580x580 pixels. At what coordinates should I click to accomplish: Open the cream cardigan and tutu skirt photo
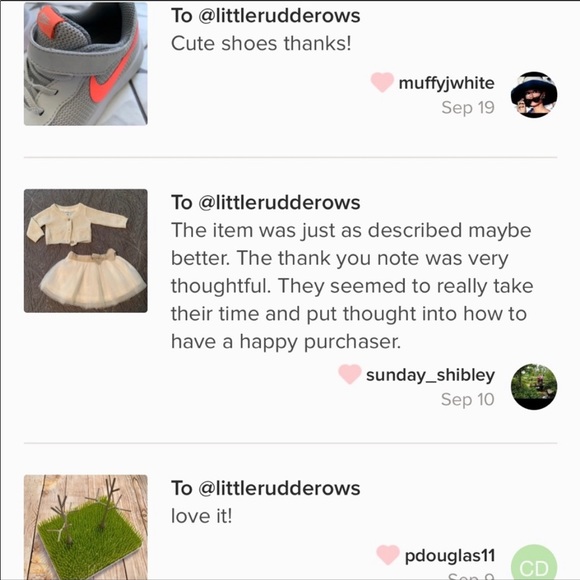coord(86,251)
